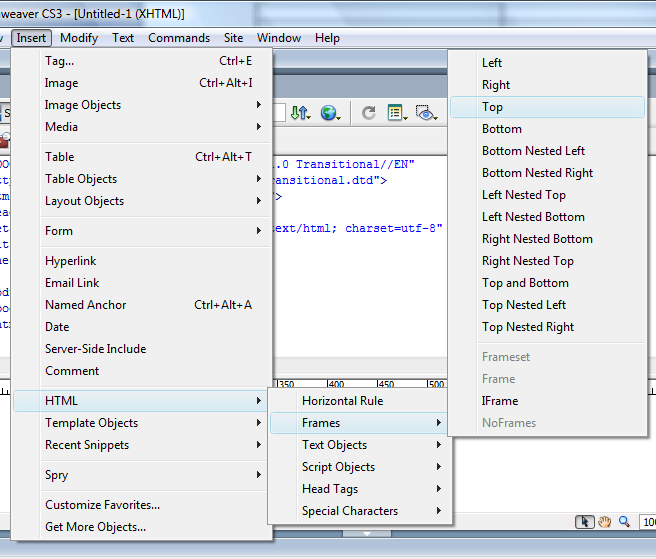Select Top and Bottom frame option

coord(547,283)
